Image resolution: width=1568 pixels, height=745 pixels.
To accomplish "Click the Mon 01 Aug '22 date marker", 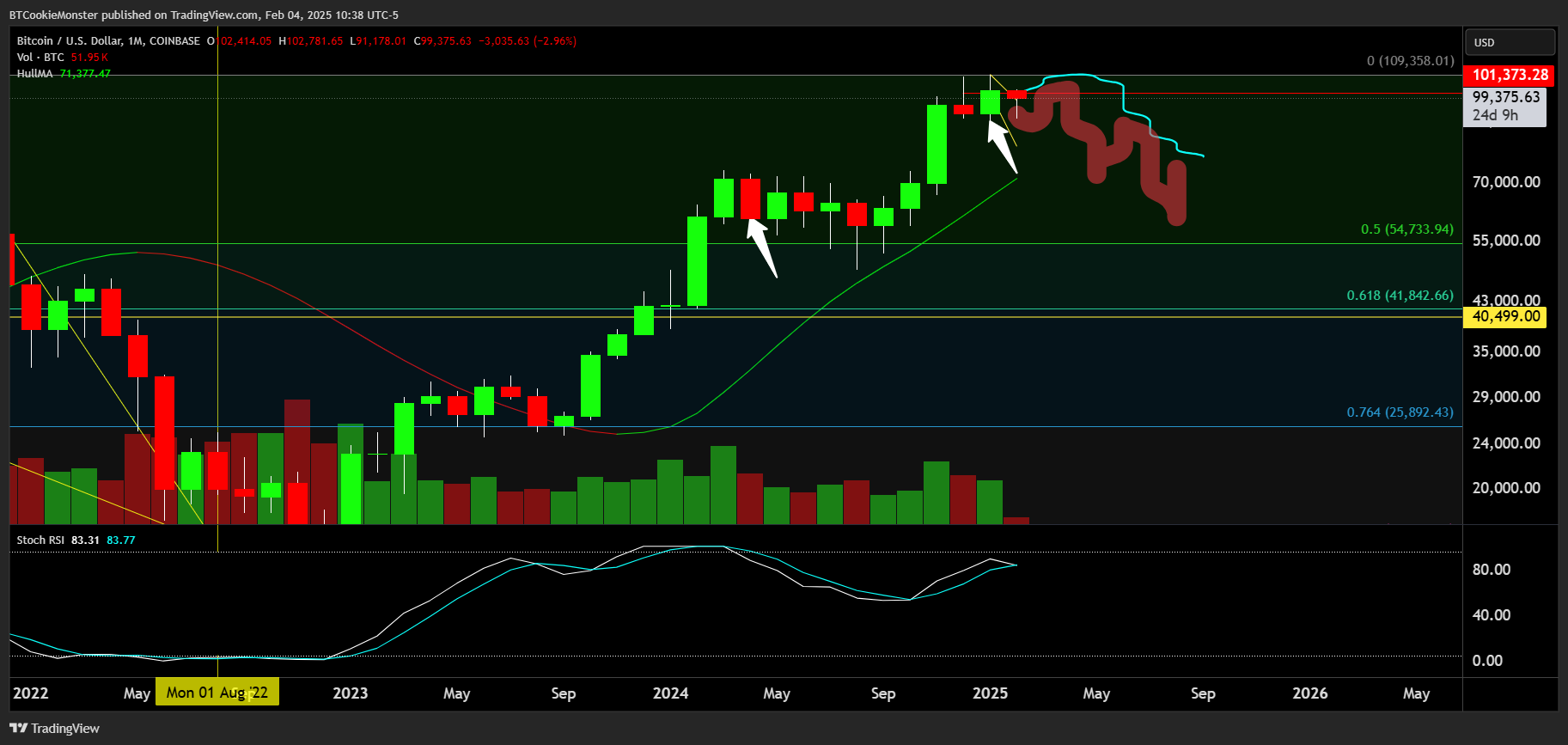I will coord(217,693).
